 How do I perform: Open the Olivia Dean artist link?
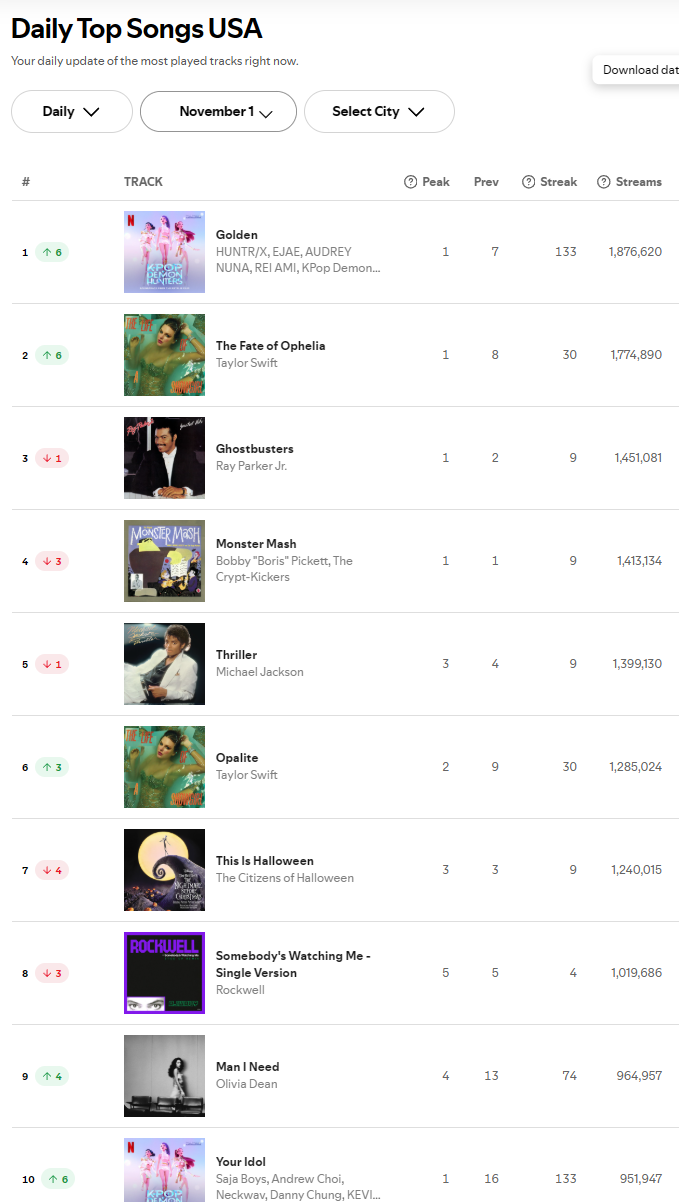247,1084
